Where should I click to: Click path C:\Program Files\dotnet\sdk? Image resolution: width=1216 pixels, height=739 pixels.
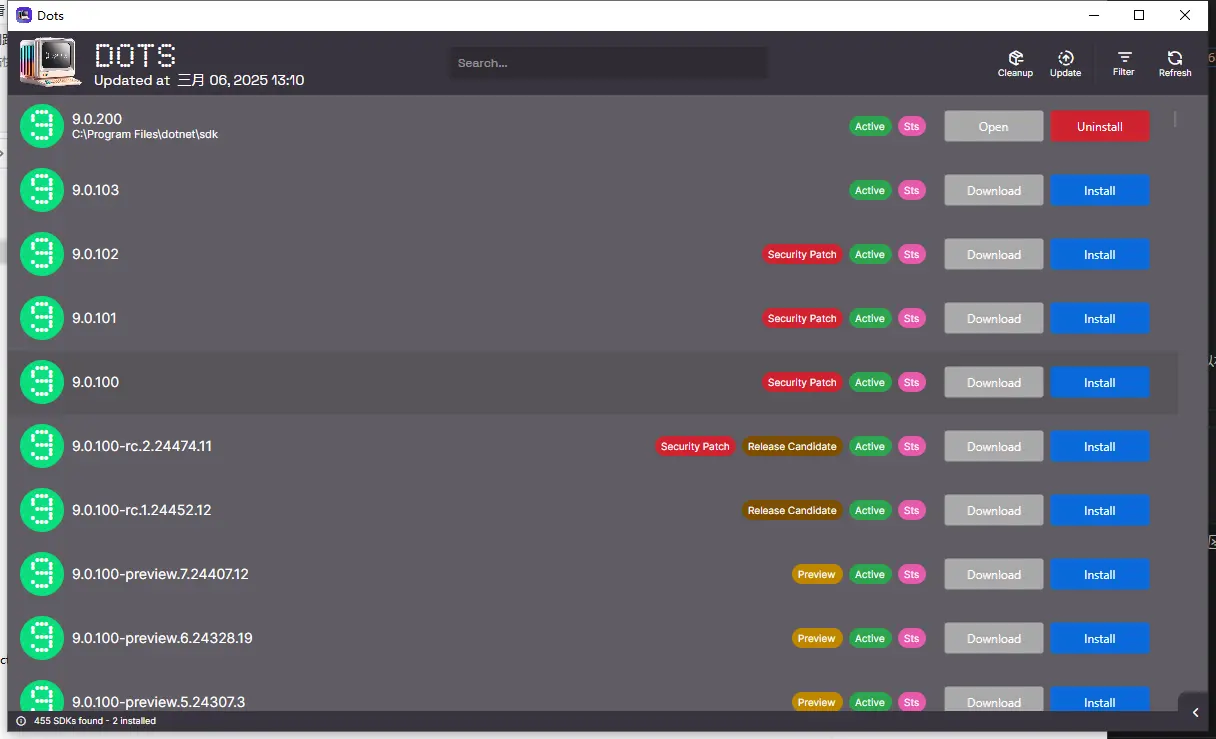(x=145, y=134)
